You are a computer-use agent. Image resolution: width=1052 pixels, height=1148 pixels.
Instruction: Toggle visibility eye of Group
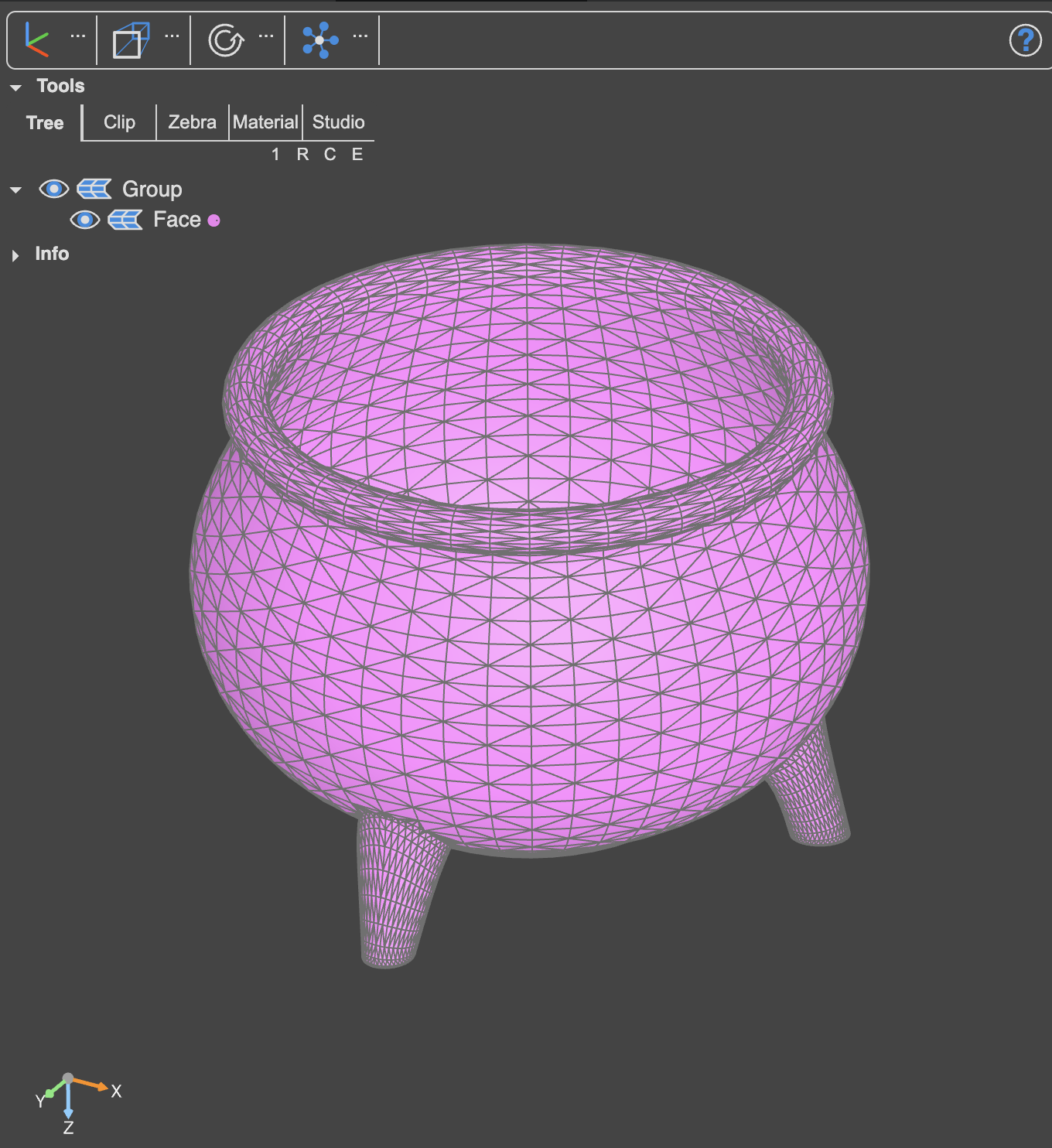53,189
